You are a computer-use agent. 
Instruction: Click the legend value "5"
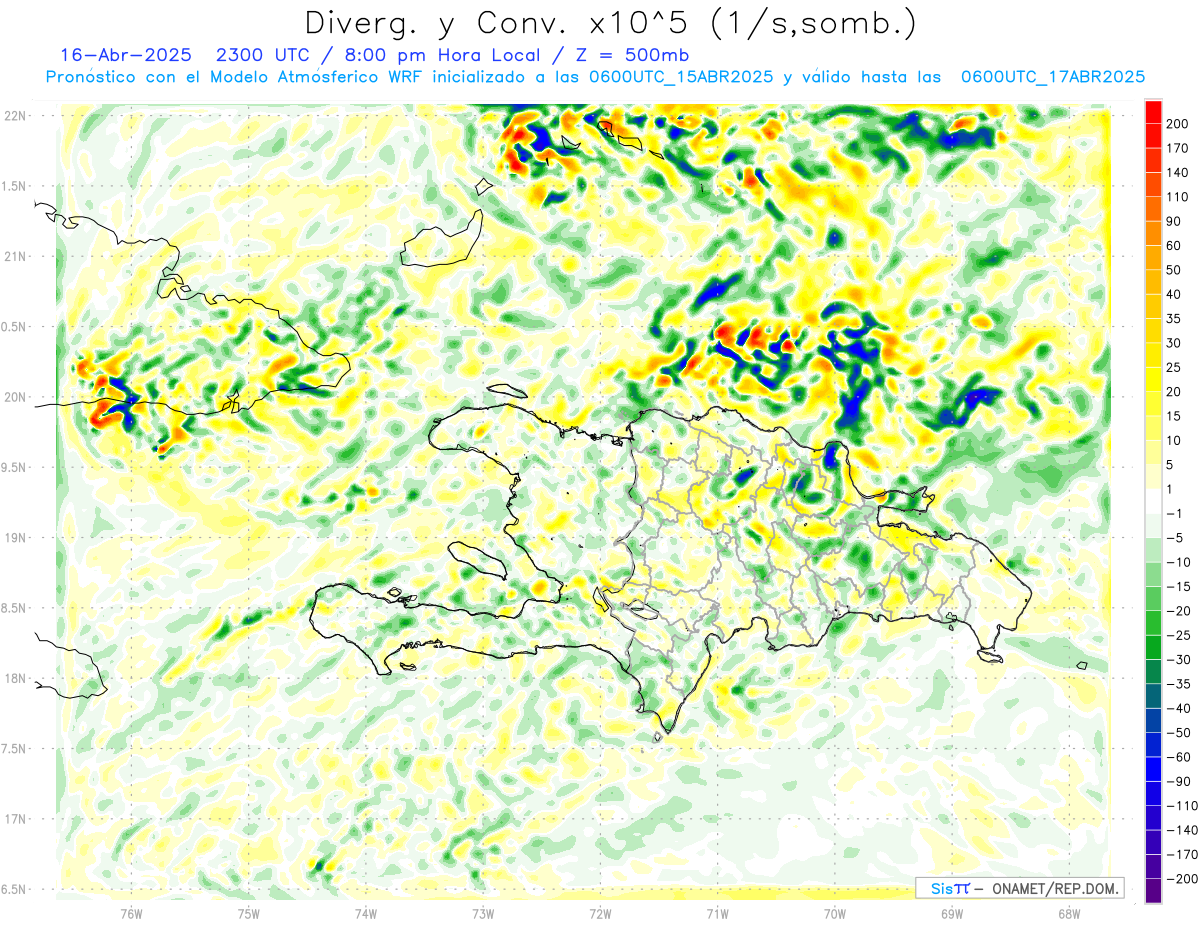(1170, 465)
